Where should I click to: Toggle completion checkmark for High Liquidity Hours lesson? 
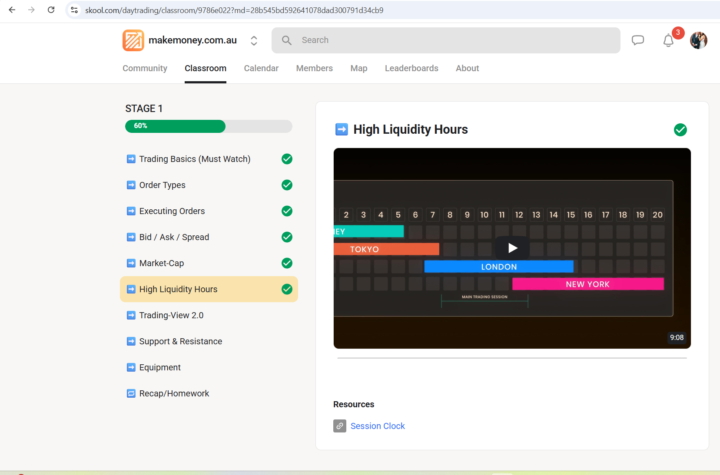tap(680, 129)
